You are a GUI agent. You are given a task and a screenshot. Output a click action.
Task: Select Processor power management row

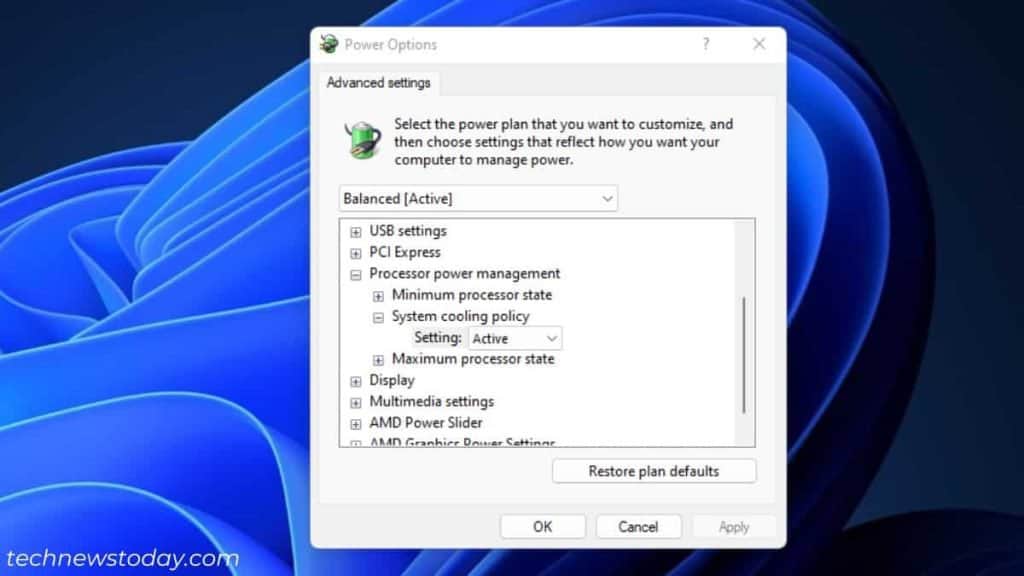pos(465,274)
